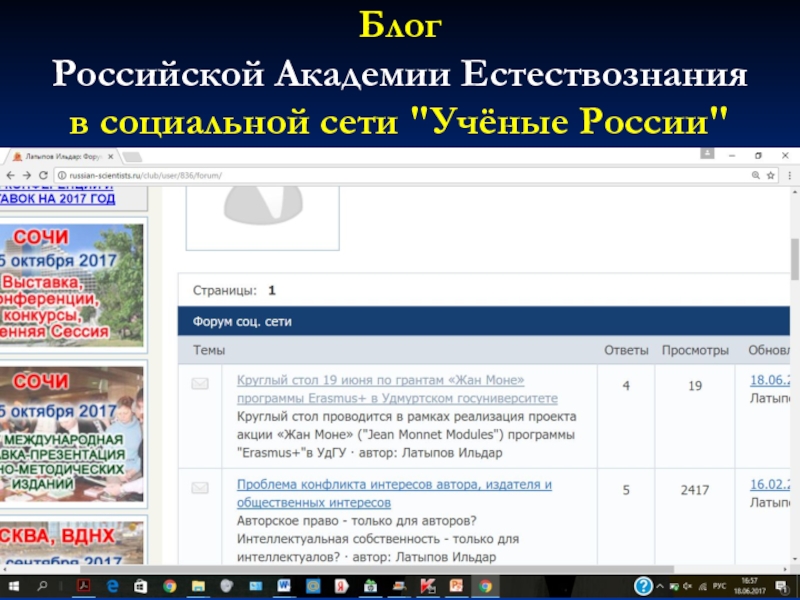The image size is (800, 600).
Task: Click the Просмотры column header
Action: (695, 351)
